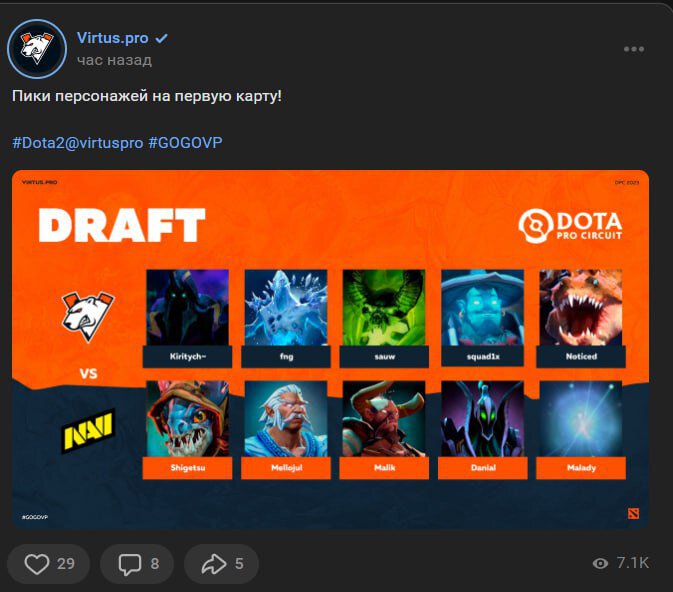
Task: Click the Dota 2 logo at image corner
Action: 634,513
